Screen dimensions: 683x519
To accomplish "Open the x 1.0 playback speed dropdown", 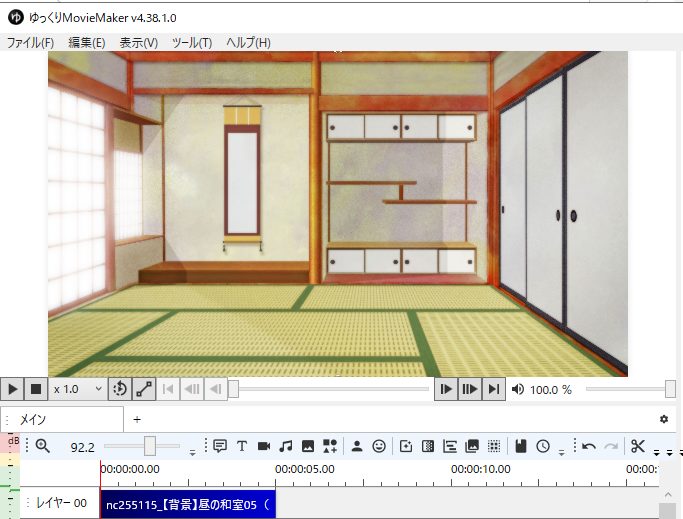I will click(78, 388).
